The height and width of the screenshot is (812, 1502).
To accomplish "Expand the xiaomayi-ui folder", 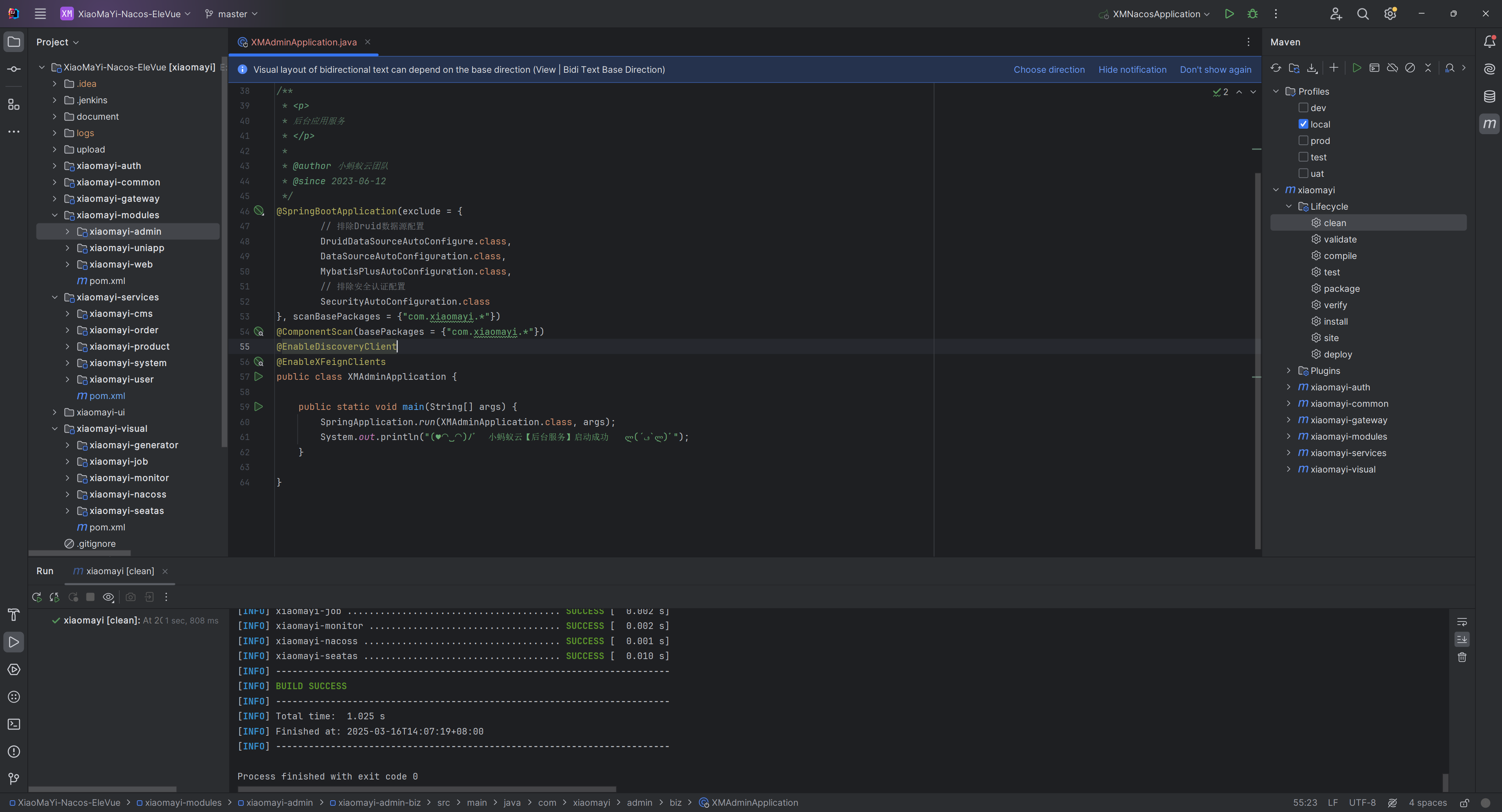I will point(55,412).
